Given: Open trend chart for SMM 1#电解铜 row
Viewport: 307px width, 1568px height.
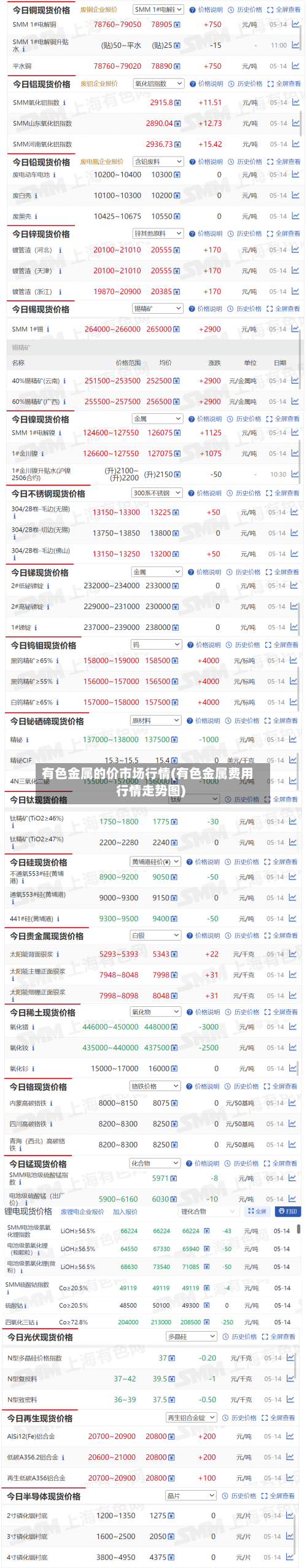Looking at the screenshot, I should click(x=295, y=24).
